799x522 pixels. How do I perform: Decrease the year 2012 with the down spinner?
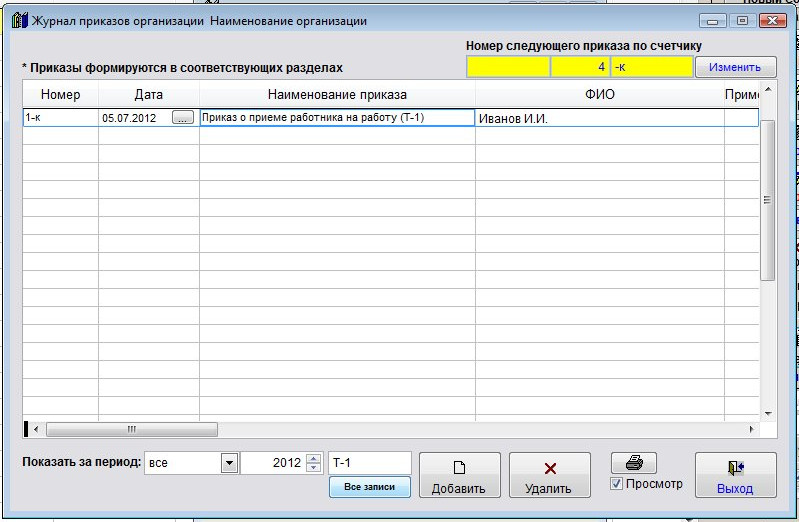coord(314,467)
